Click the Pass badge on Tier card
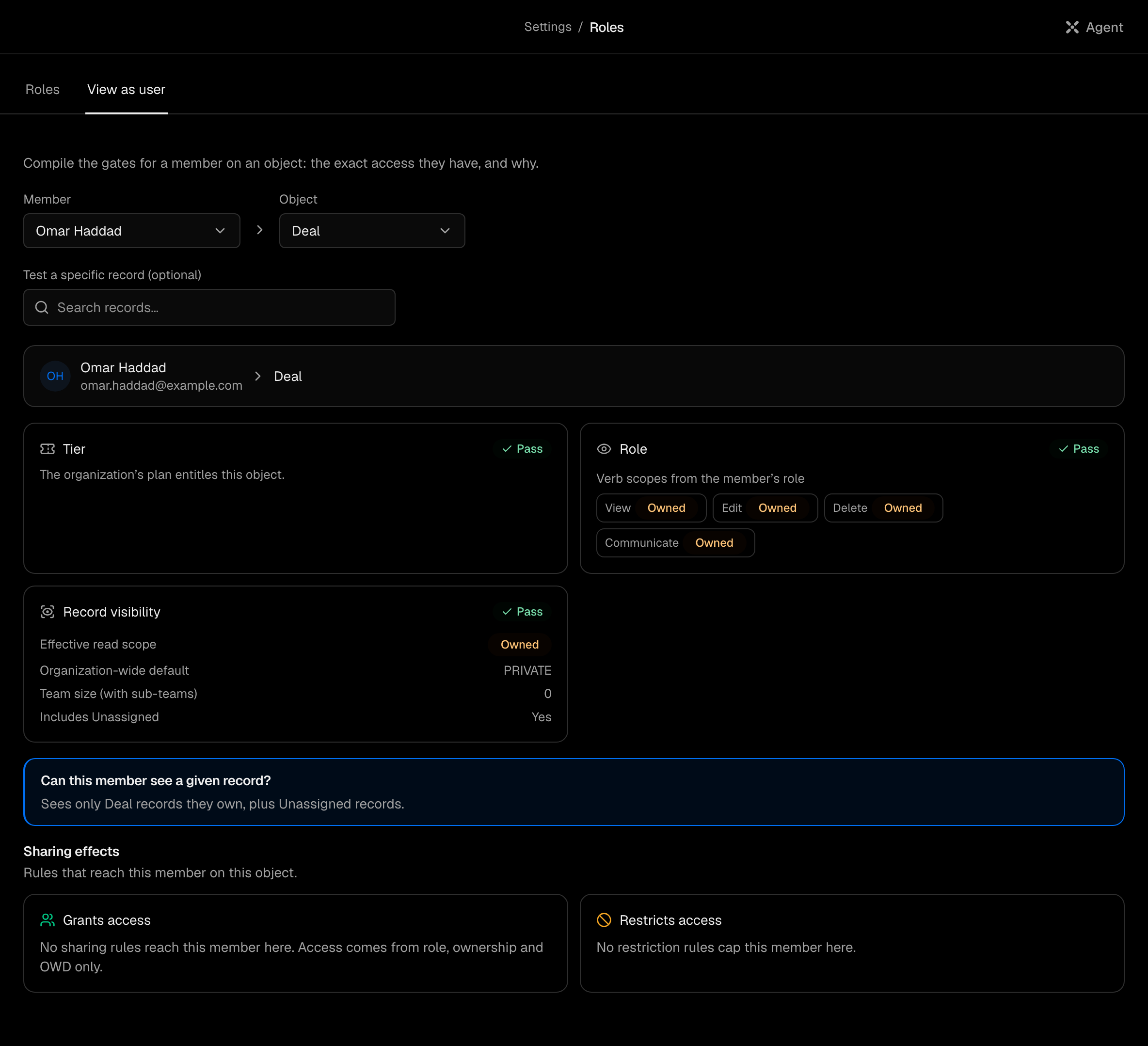1148x1046 pixels. [x=522, y=449]
